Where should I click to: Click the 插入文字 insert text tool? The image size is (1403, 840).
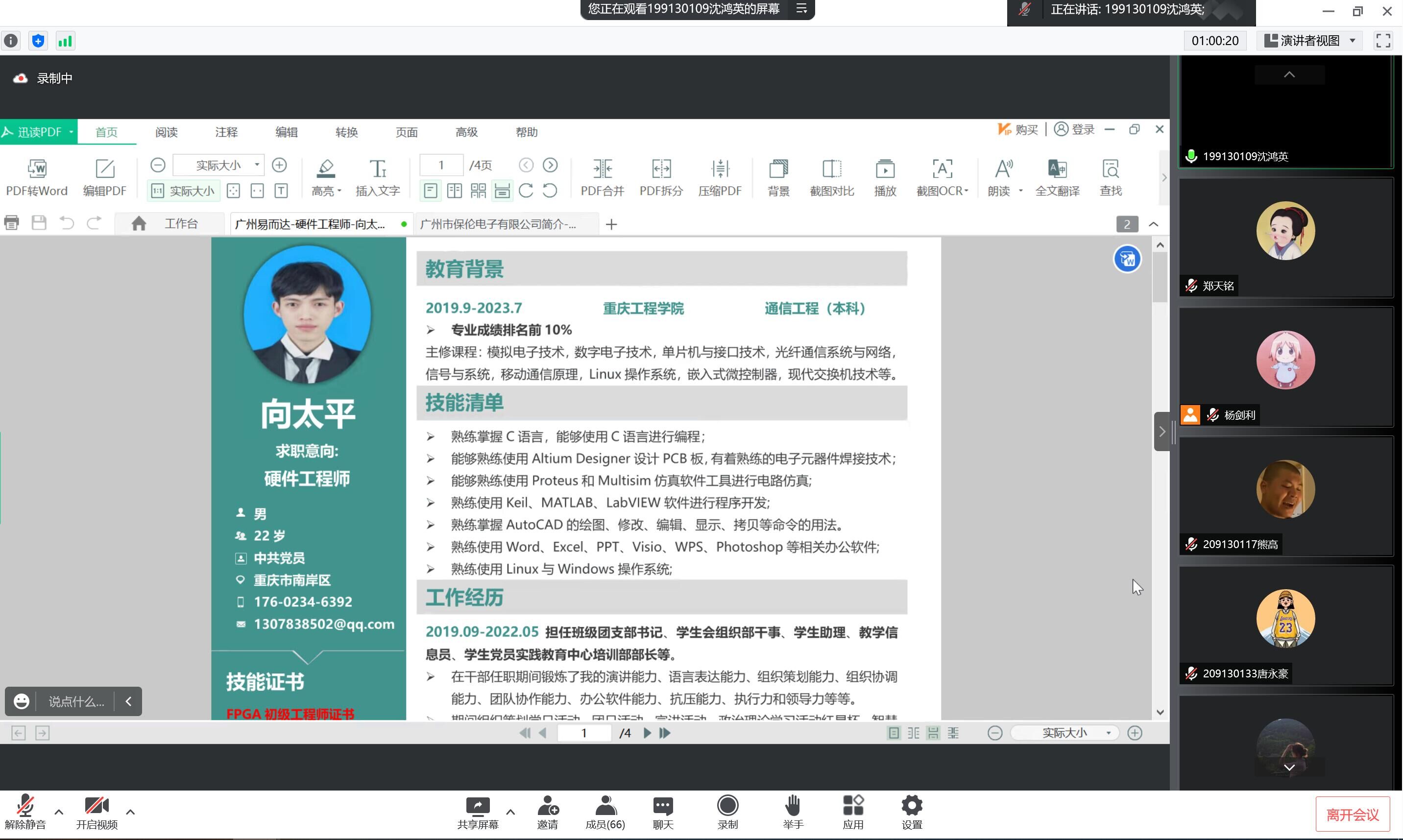pos(378,168)
